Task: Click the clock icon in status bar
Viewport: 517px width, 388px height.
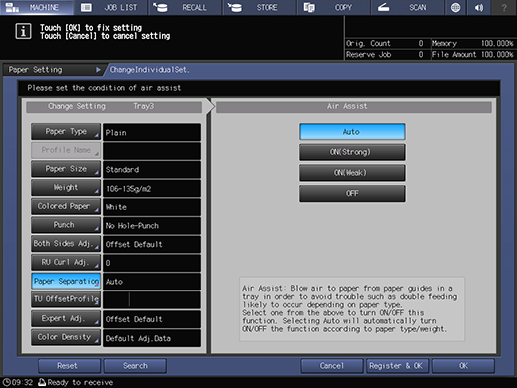Action: pos(6,382)
